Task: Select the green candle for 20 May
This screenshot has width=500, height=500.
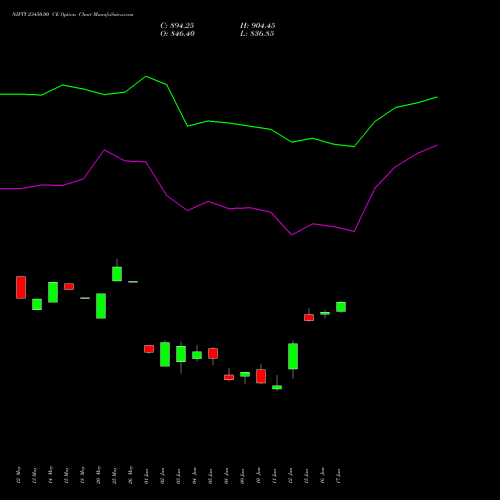Action: coord(101,306)
